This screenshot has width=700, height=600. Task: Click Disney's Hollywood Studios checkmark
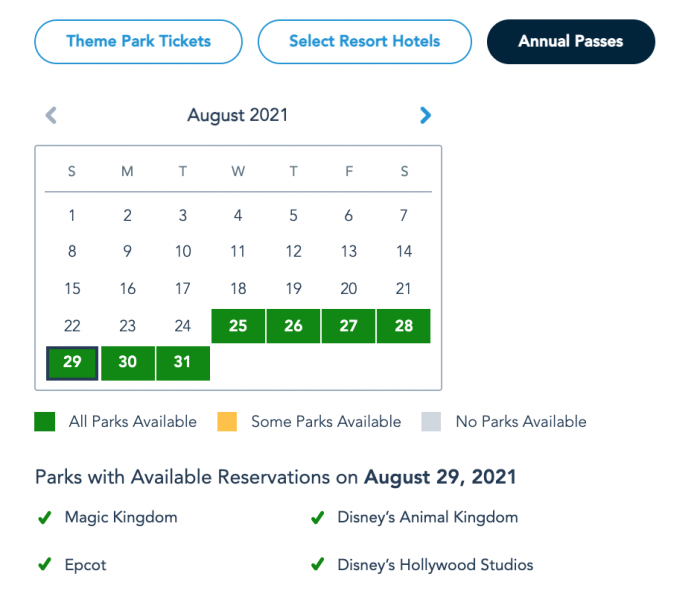(317, 565)
